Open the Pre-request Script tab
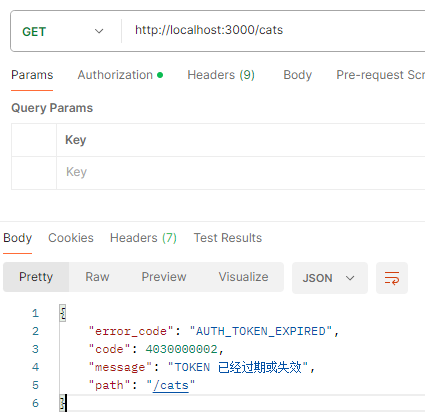 pos(380,75)
